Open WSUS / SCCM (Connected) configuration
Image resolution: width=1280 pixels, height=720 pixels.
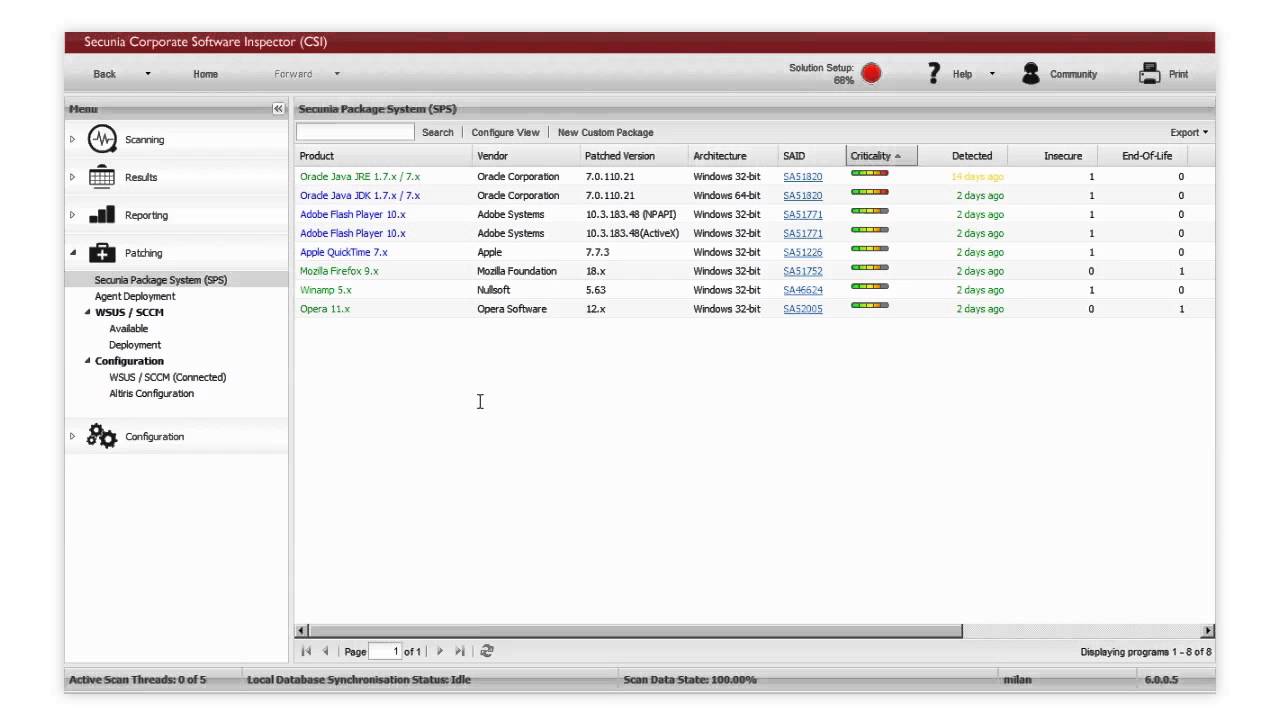coord(168,377)
